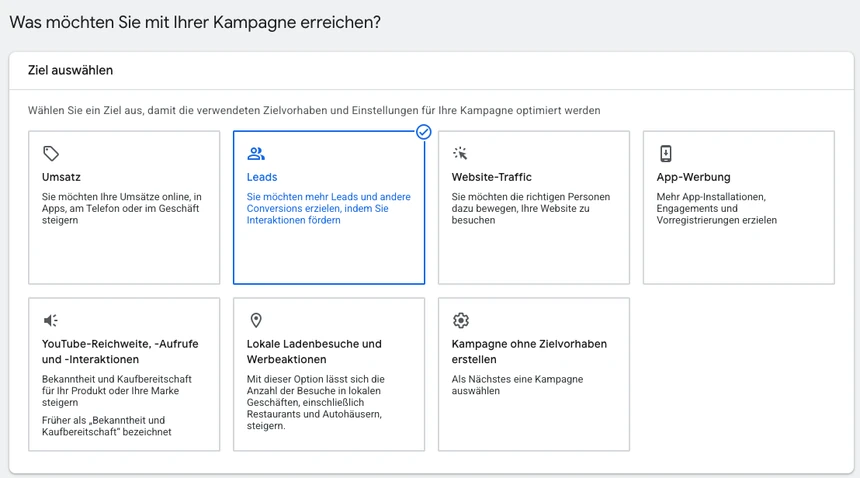The height and width of the screenshot is (478, 860).
Task: Pick the Lokale Ladenbesuche und Werbeaktionen title
Action: click(x=314, y=351)
